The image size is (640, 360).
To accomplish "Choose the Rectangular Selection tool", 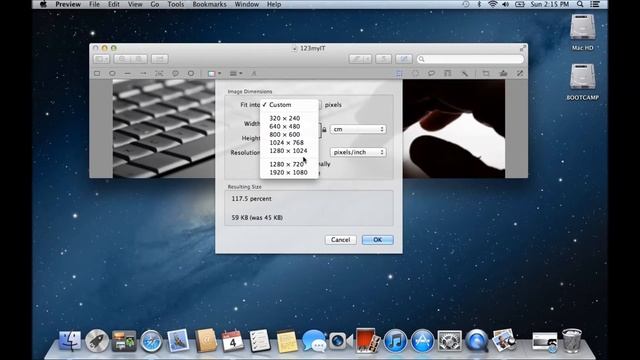I will [x=399, y=73].
